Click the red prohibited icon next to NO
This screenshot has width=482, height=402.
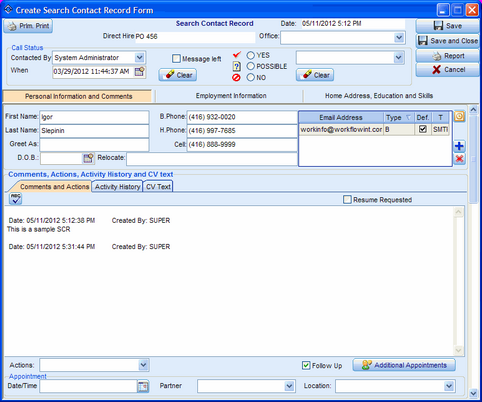point(236,78)
